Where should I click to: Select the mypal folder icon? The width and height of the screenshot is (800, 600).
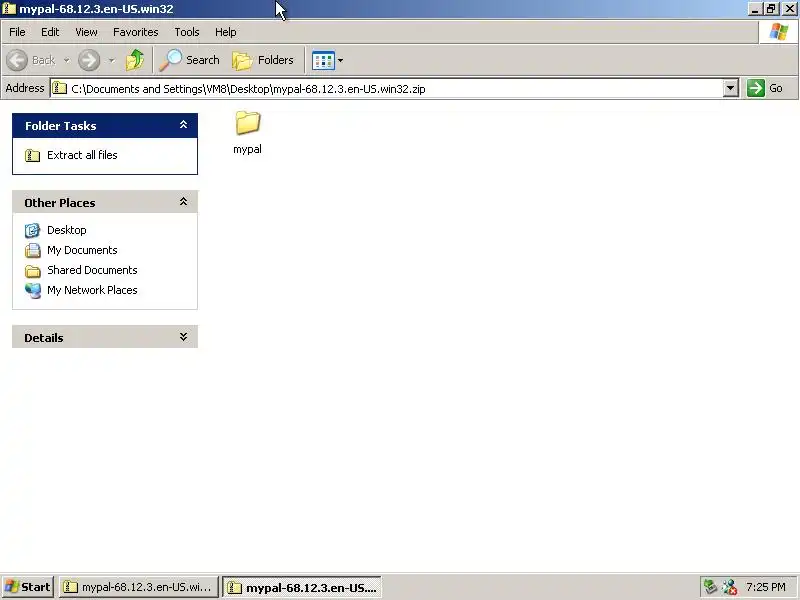coord(248,123)
